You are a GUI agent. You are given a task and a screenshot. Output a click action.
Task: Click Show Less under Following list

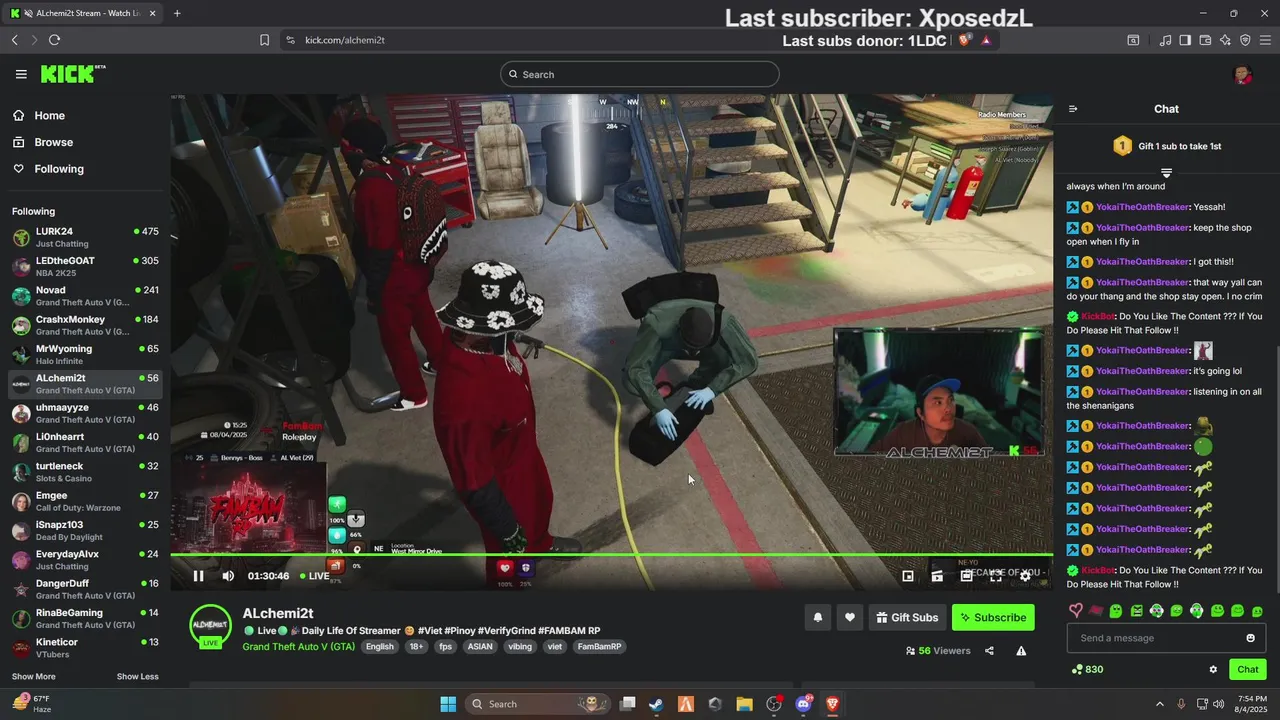(x=137, y=677)
